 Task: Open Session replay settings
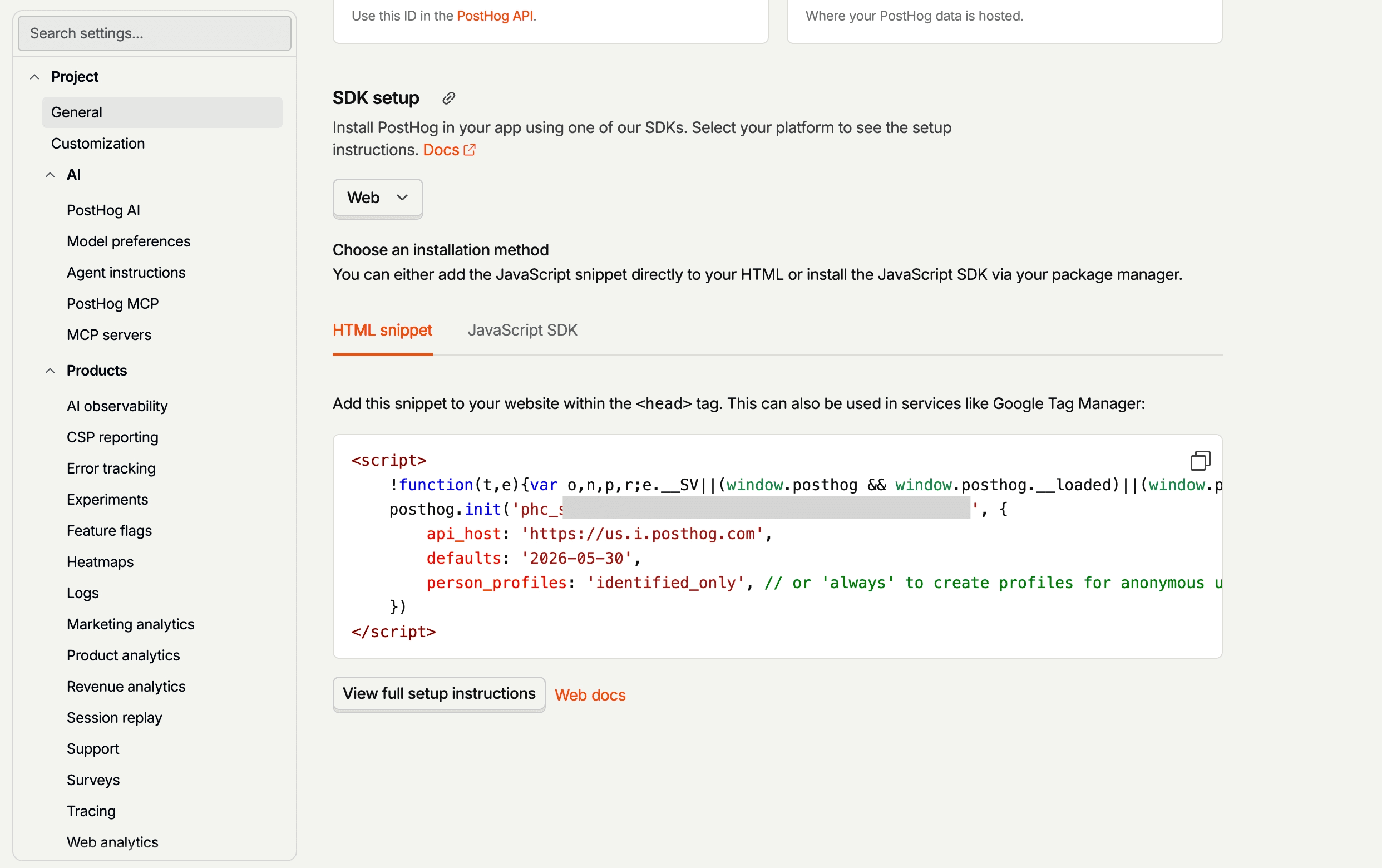[x=170, y=718]
